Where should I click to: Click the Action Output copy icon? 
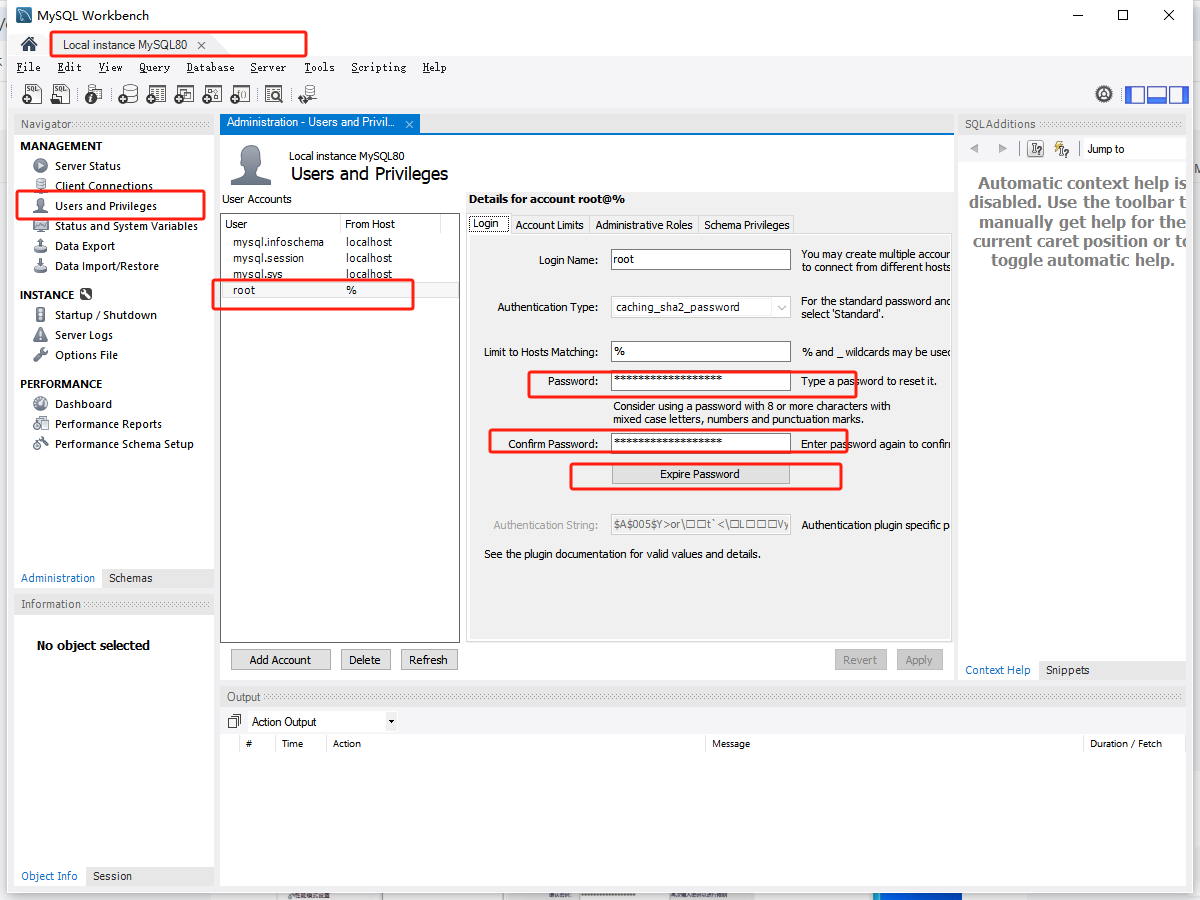pos(234,722)
